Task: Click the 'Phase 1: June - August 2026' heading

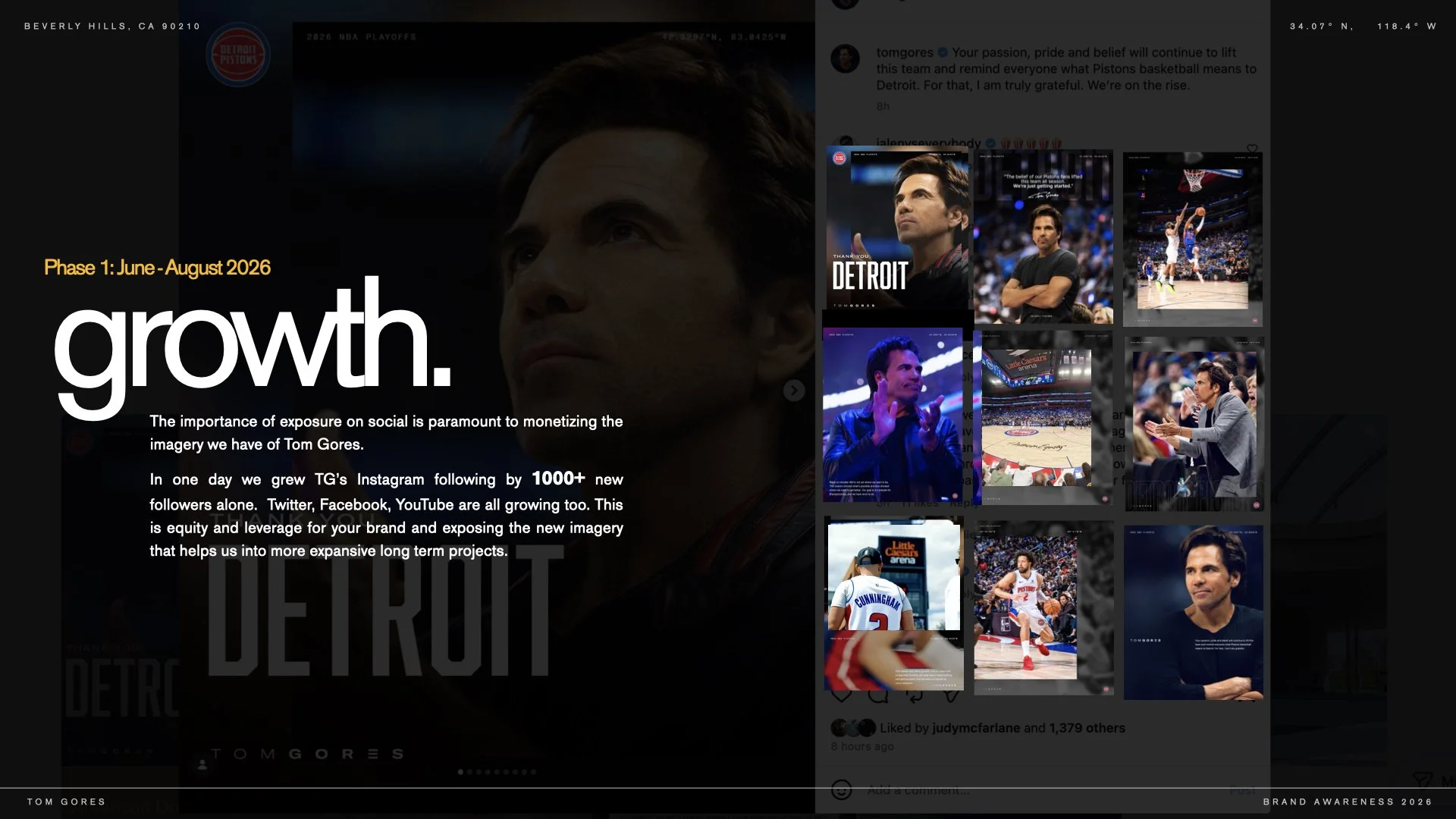Action: (x=157, y=268)
